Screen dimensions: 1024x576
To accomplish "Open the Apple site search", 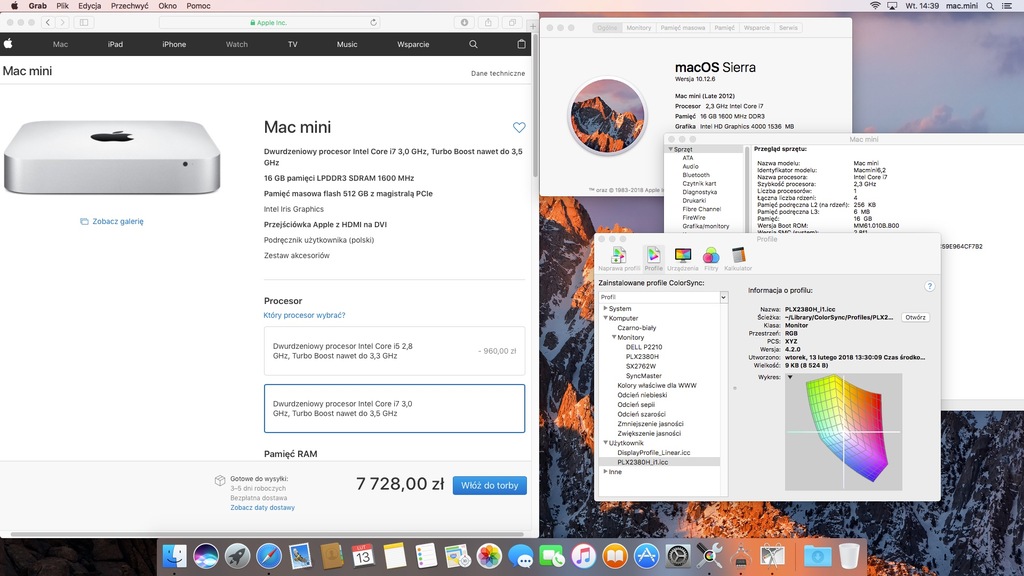I will (x=473, y=44).
